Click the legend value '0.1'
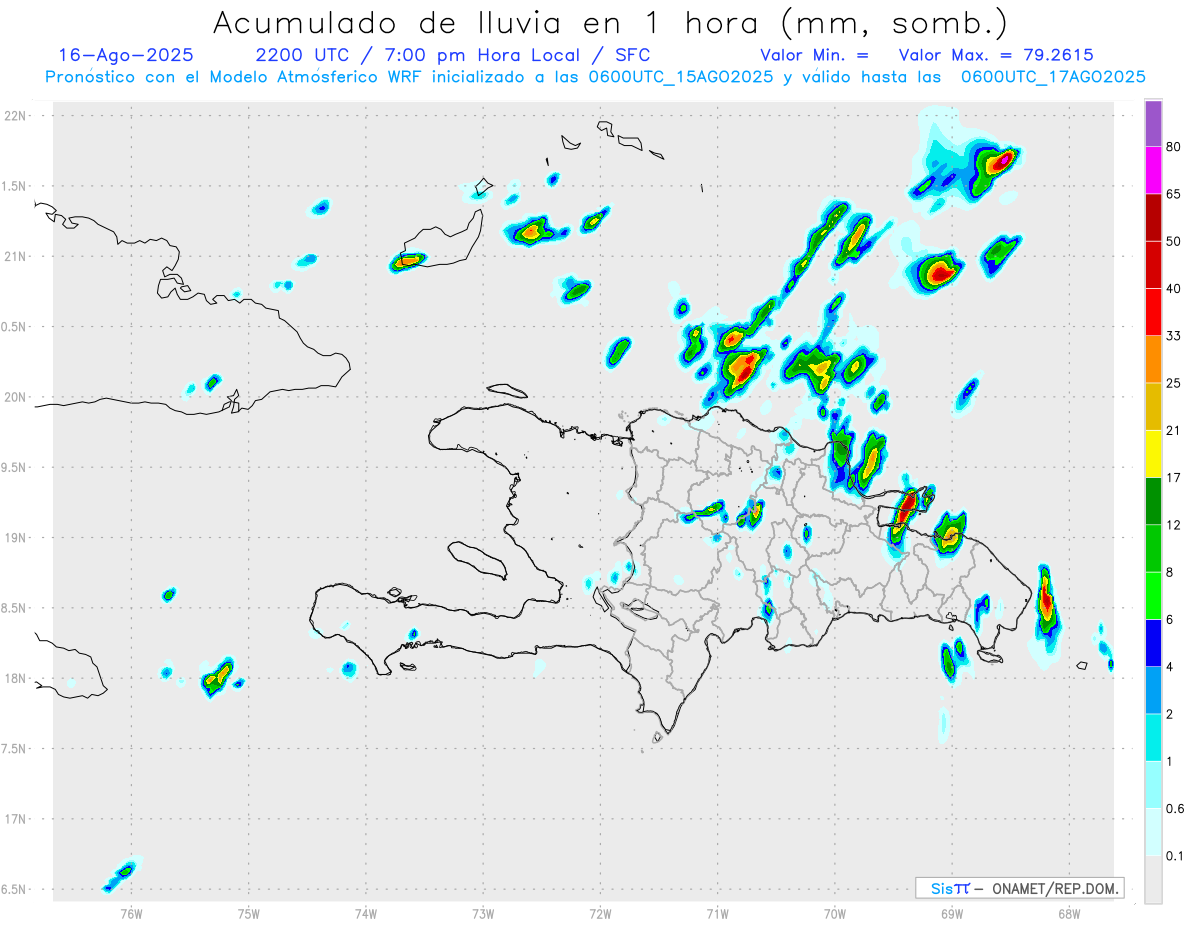 [x=1176, y=857]
